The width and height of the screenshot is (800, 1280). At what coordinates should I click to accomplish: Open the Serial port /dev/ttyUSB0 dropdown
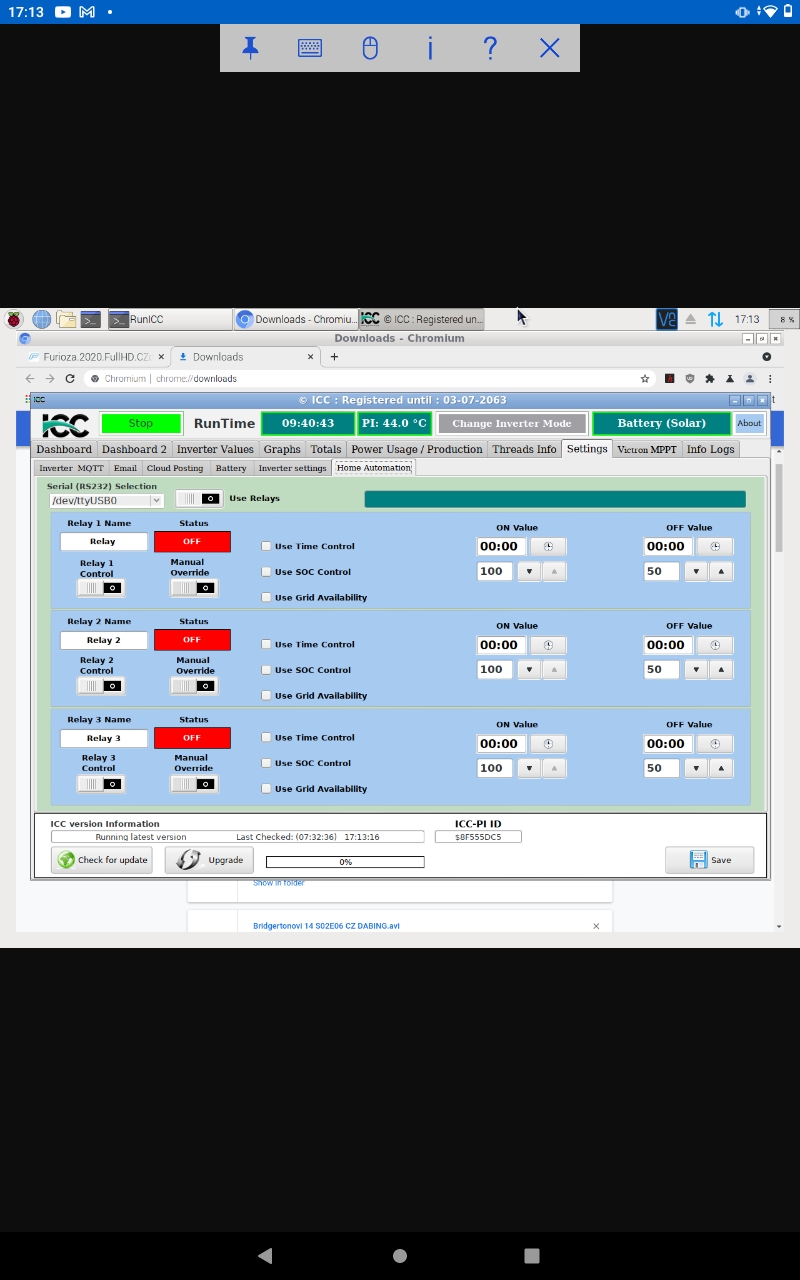[x=106, y=501]
